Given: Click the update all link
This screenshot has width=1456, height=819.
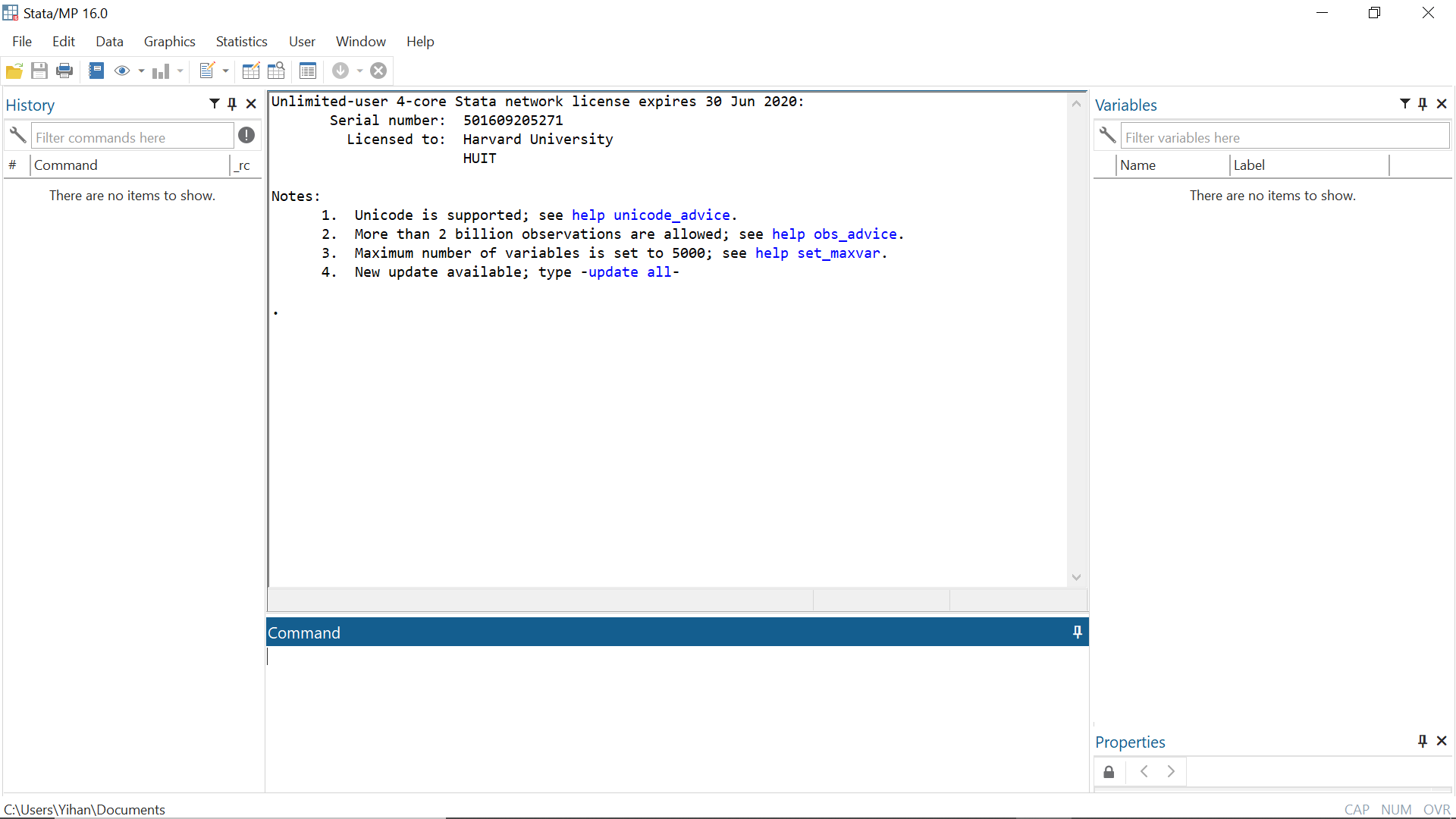Looking at the screenshot, I should coord(629,272).
